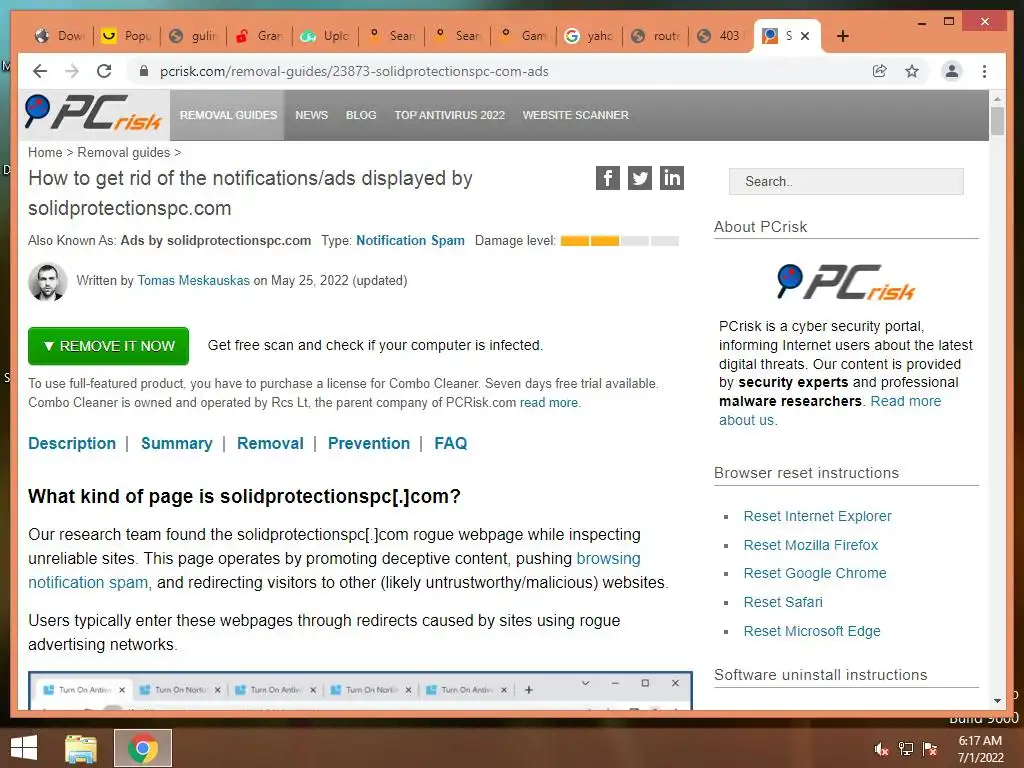
Task: Open the 'browsing notification spam' link
Action: [608, 558]
